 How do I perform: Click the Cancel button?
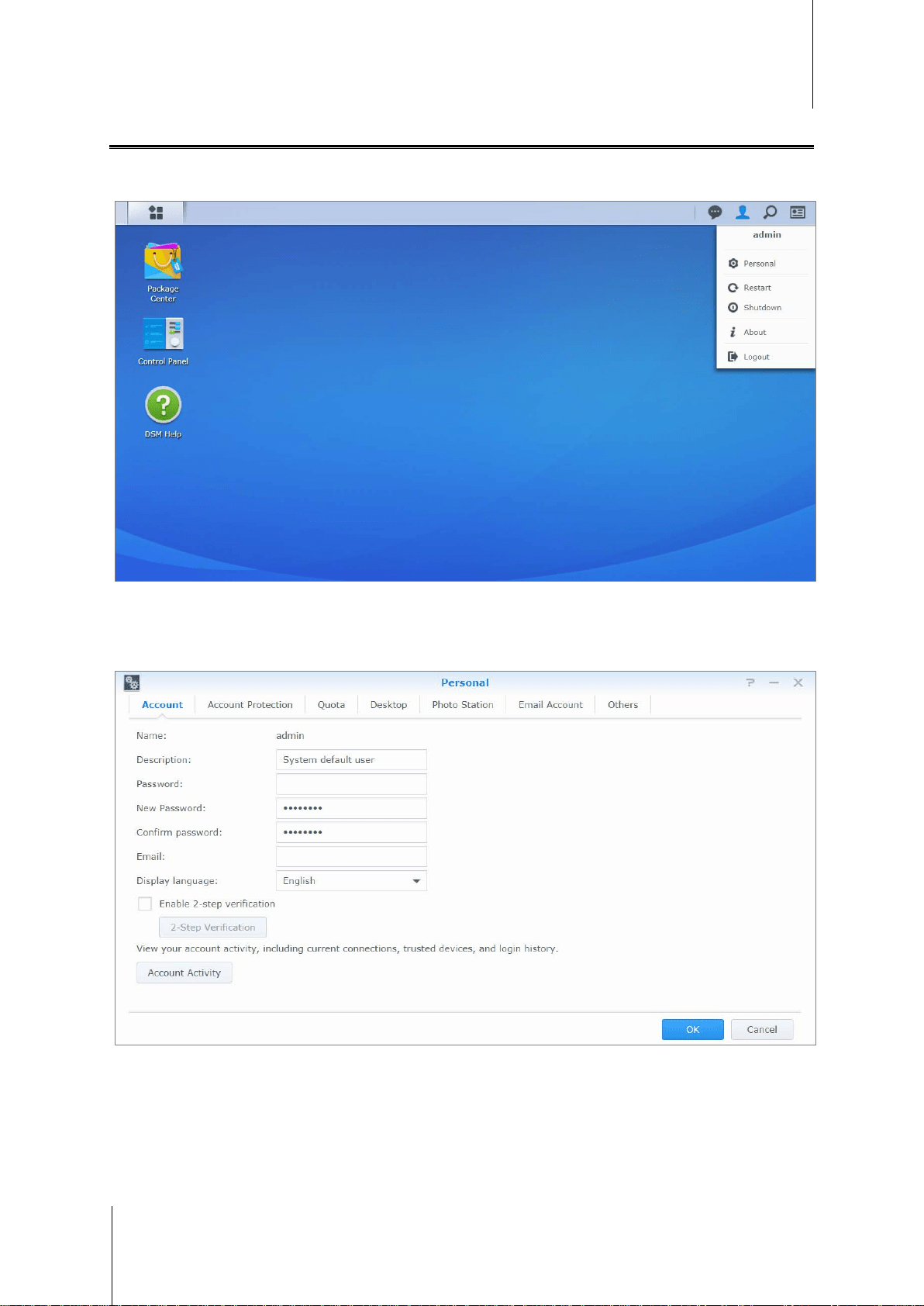tap(762, 1029)
